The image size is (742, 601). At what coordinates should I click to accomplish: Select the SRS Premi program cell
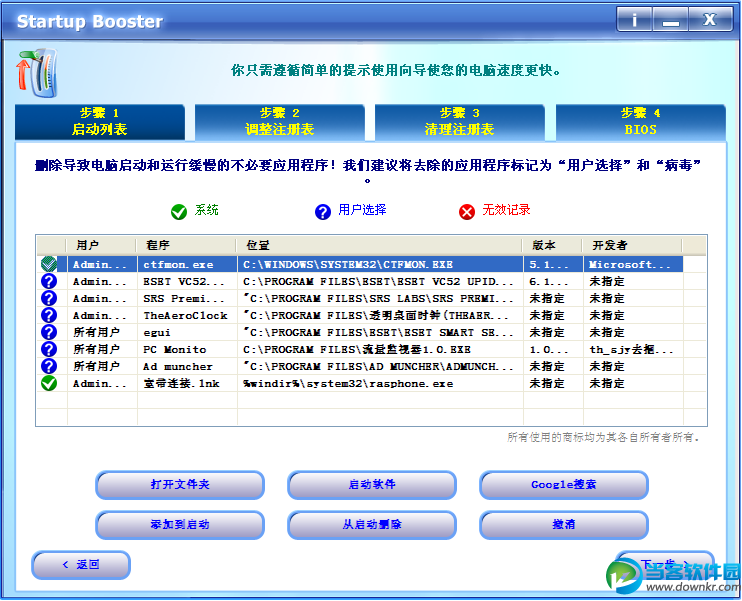pyautogui.click(x=187, y=298)
